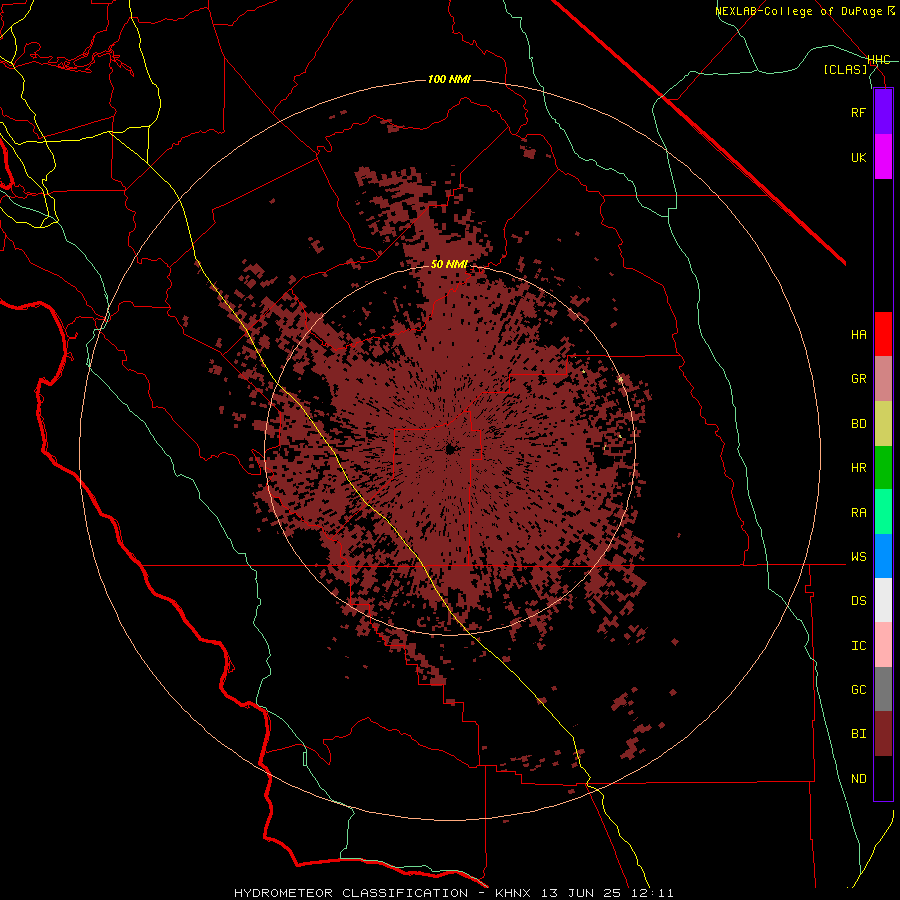Click the GR legend label
This screenshot has width=900, height=900.
[x=859, y=379]
